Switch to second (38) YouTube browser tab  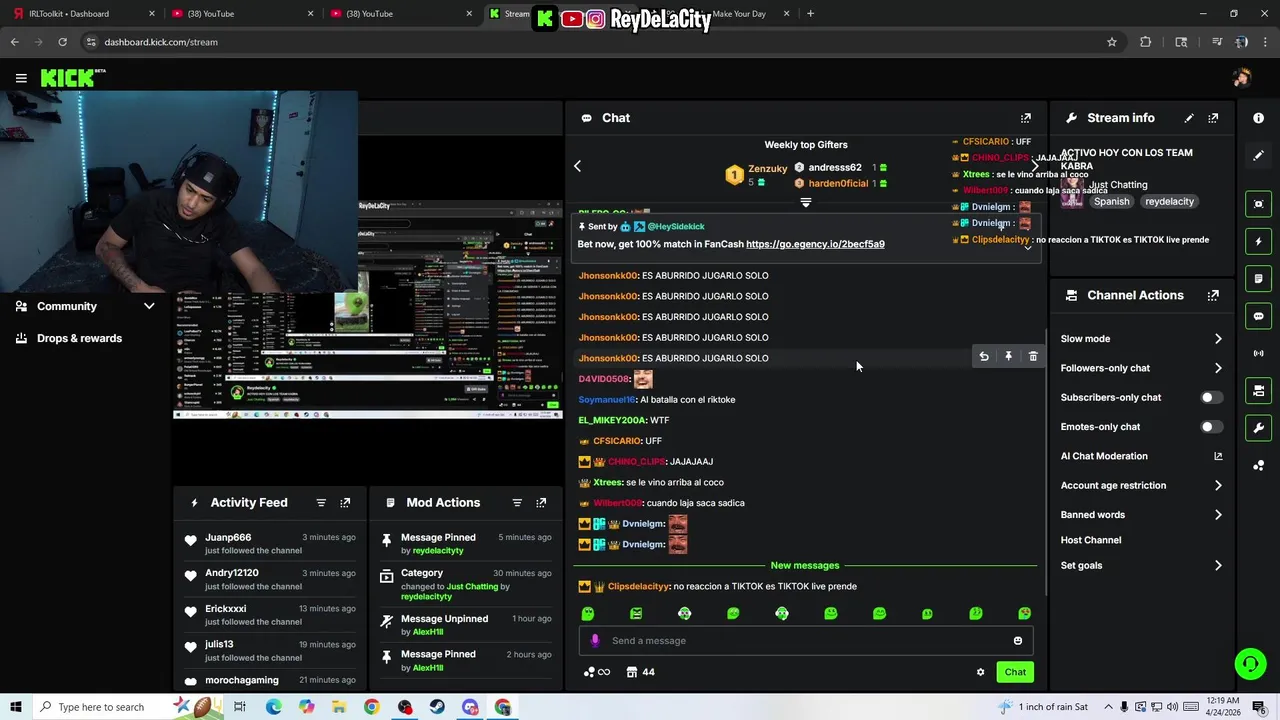pyautogui.click(x=400, y=14)
